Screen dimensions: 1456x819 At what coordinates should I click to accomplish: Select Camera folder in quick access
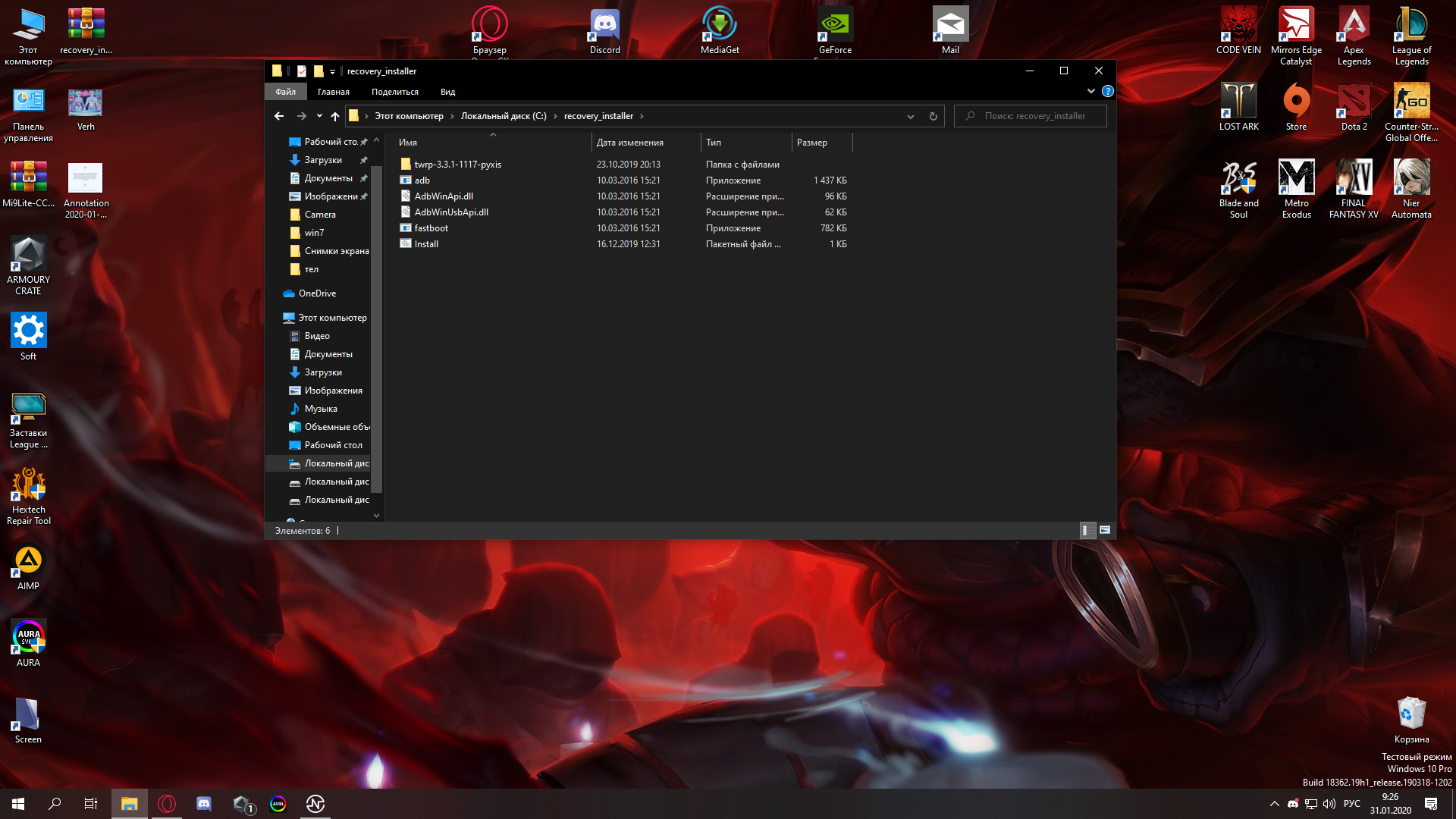pos(320,215)
